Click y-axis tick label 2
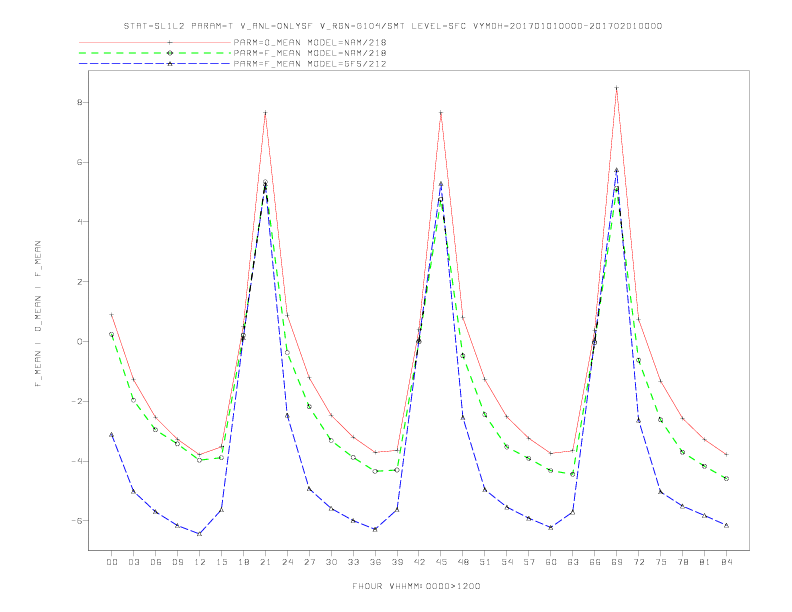This screenshot has width=792, height=612. click(x=80, y=282)
